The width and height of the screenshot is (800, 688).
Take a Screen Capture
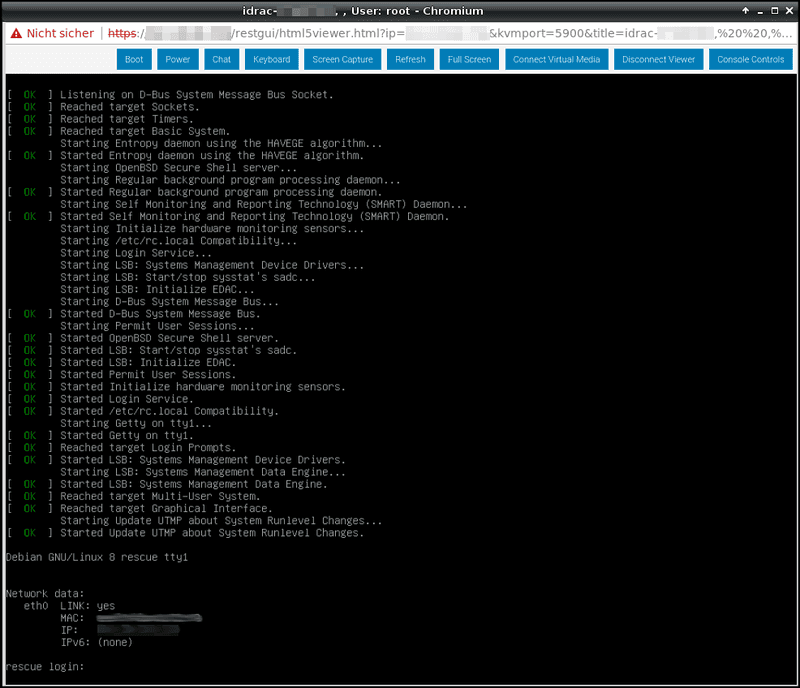[x=342, y=59]
